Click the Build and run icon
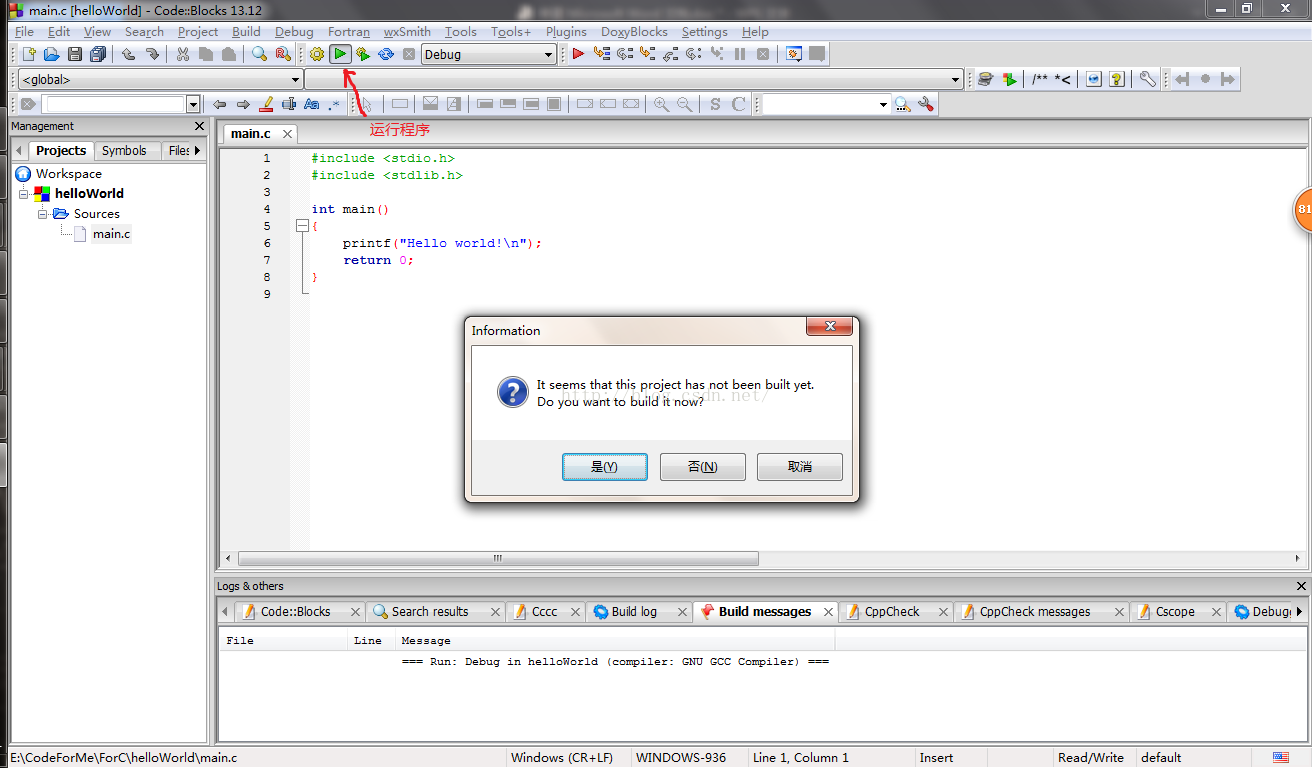The image size is (1312, 768). coord(363,54)
